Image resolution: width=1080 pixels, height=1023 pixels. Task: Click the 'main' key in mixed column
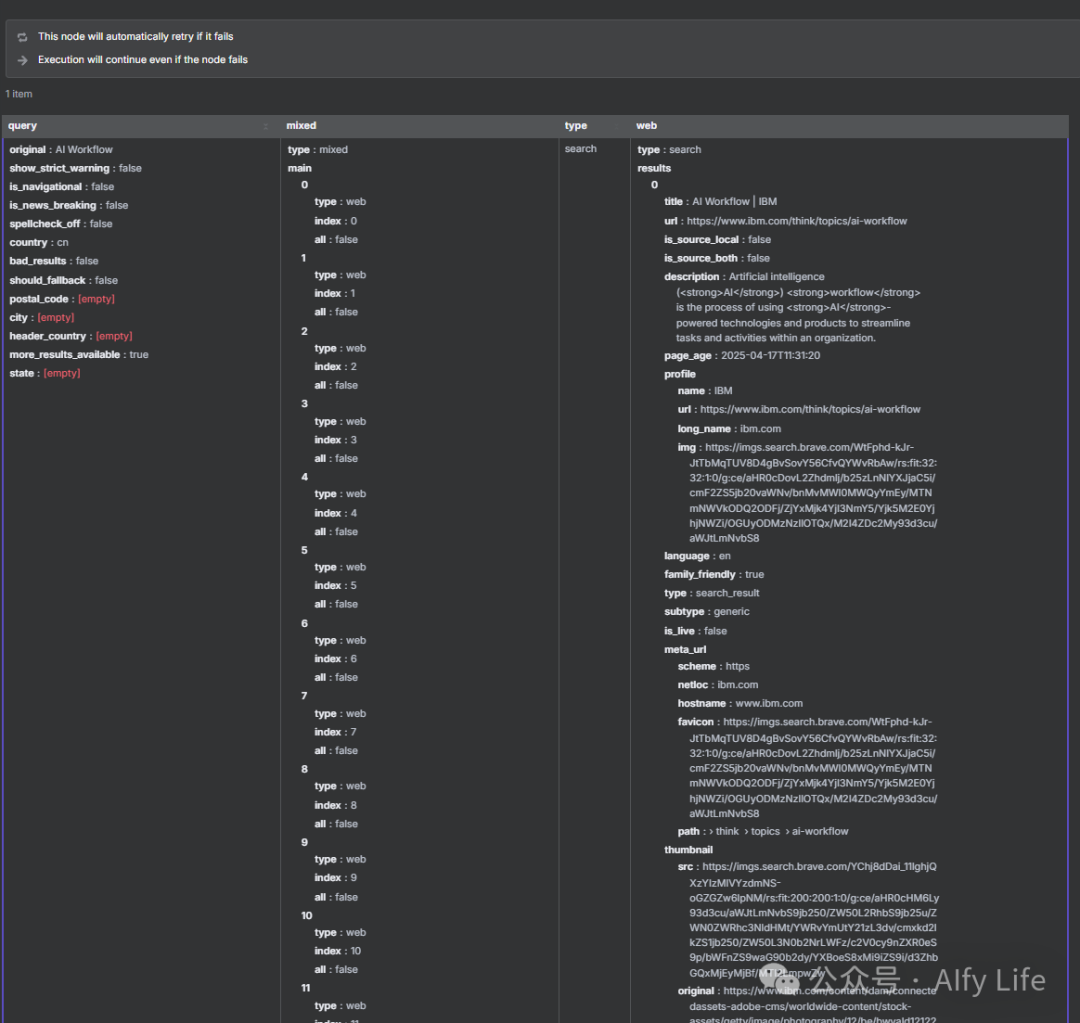pyautogui.click(x=300, y=168)
